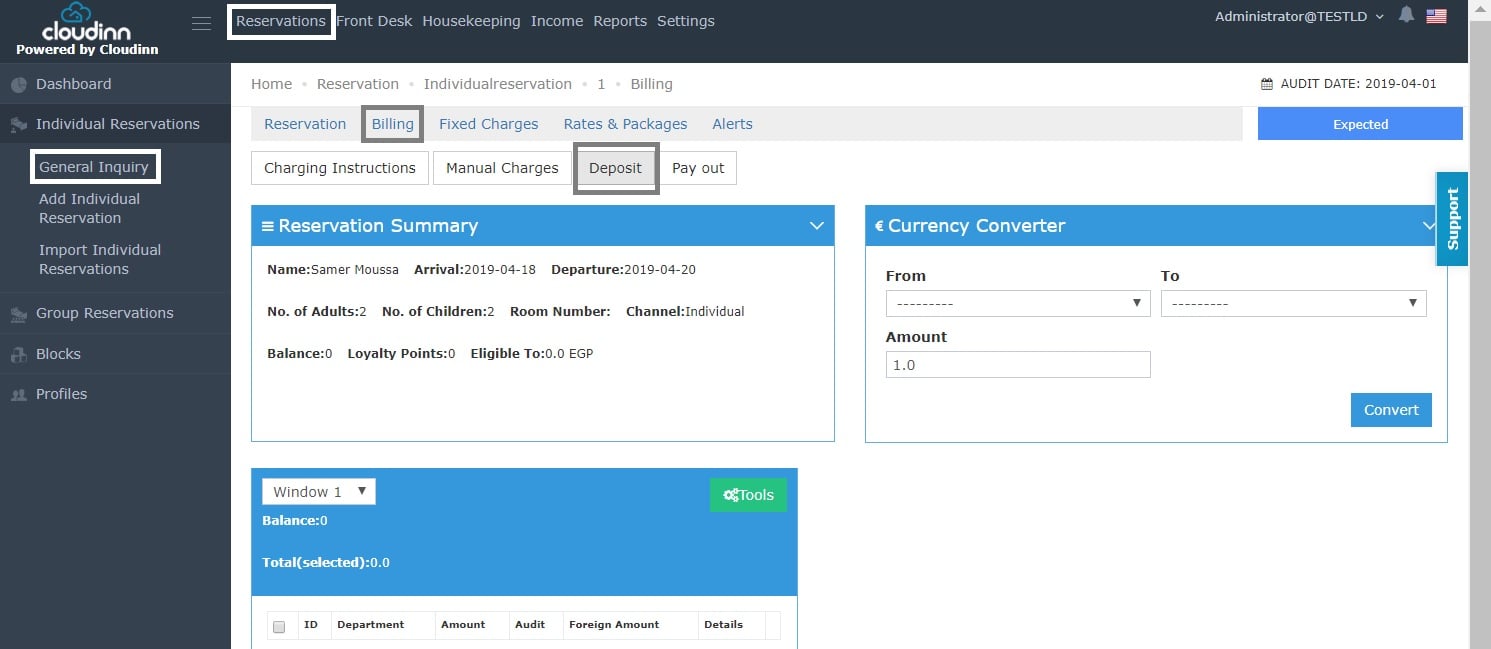
Task: Collapse the Reservation Summary panel chevron
Action: 816,226
